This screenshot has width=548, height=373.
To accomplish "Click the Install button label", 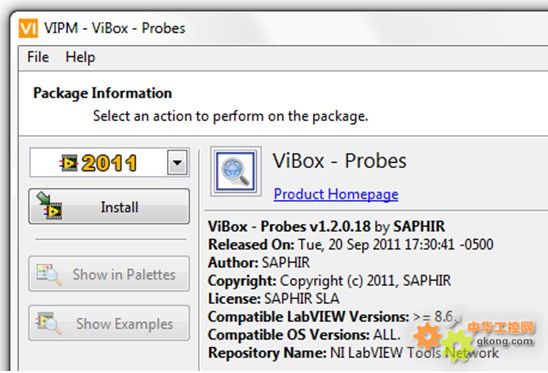I will point(120,207).
